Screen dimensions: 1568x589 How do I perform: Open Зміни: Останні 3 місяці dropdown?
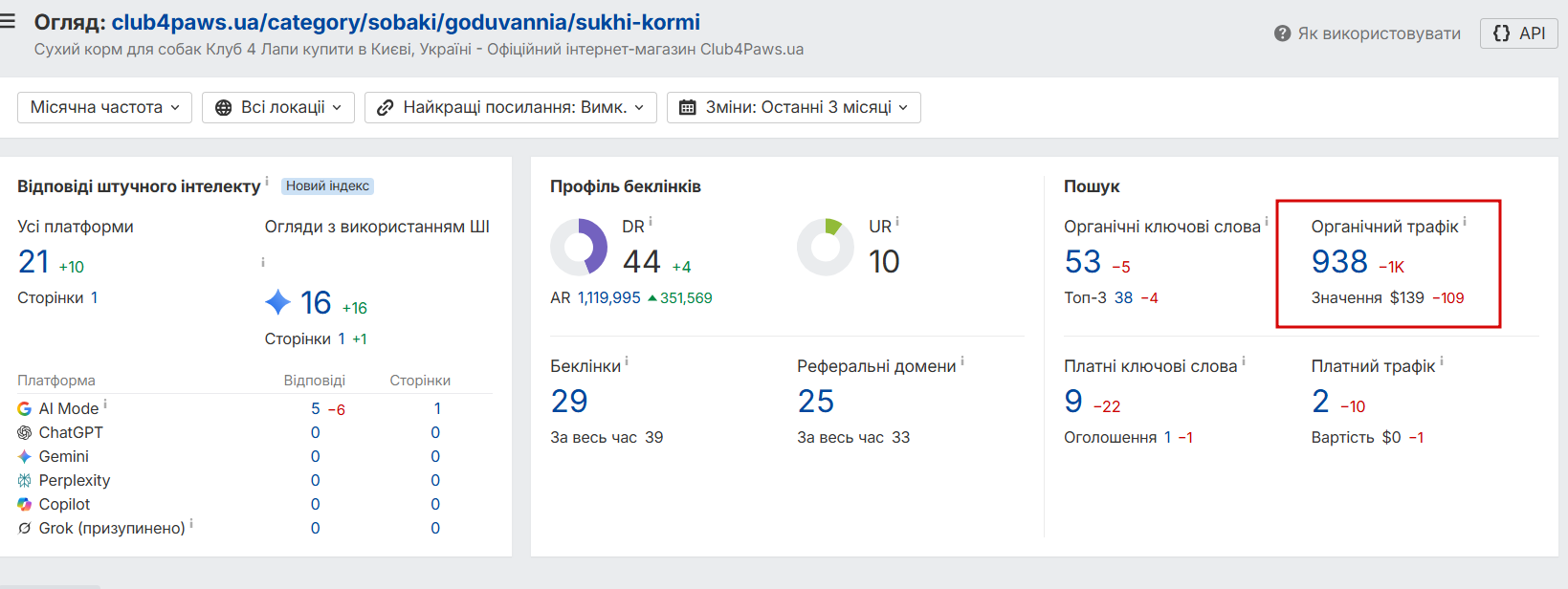pyautogui.click(x=794, y=107)
